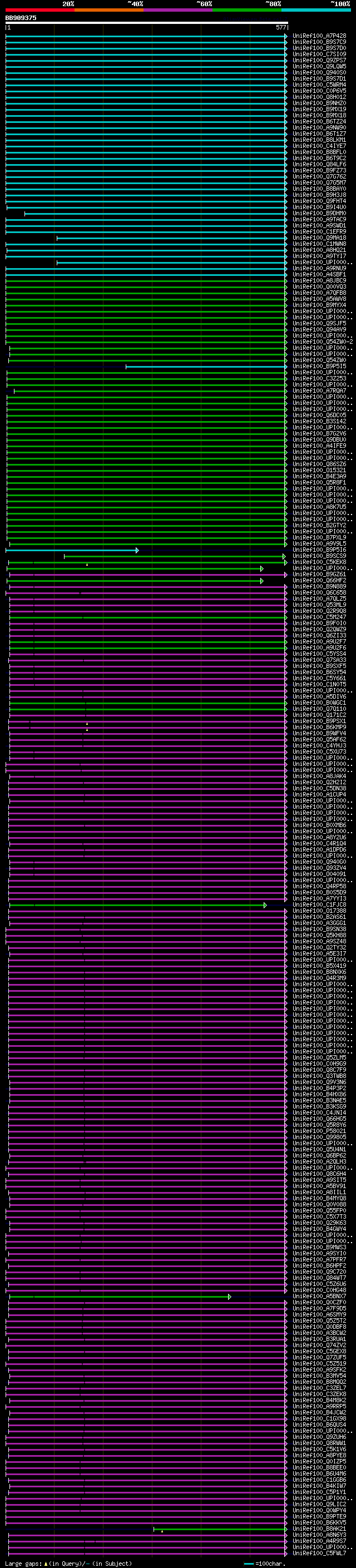Screen dimensions: 356x1568
Task: Select hit label UniRef100_C5M247
Action: (319, 617)
